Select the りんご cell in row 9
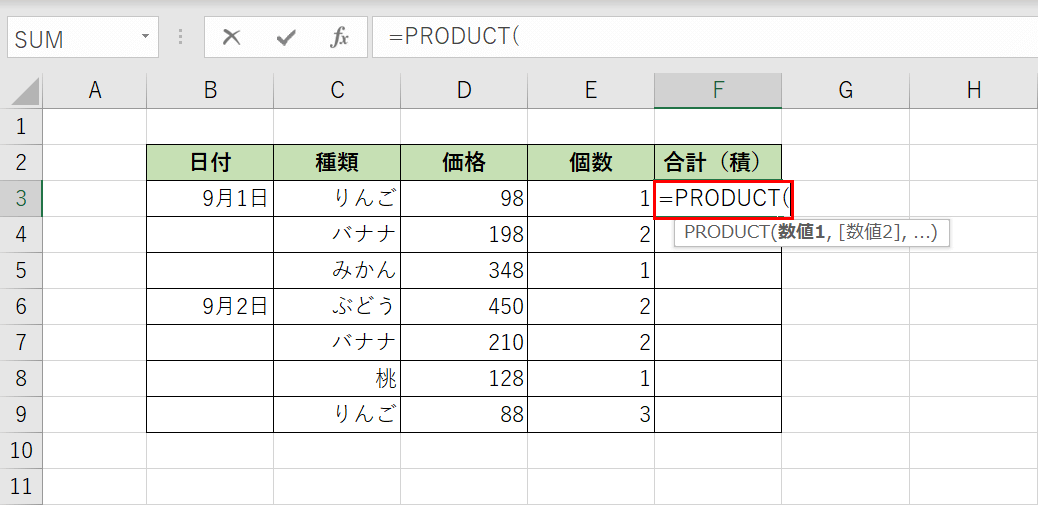Screen dimensions: 1038x505 [x=337, y=414]
